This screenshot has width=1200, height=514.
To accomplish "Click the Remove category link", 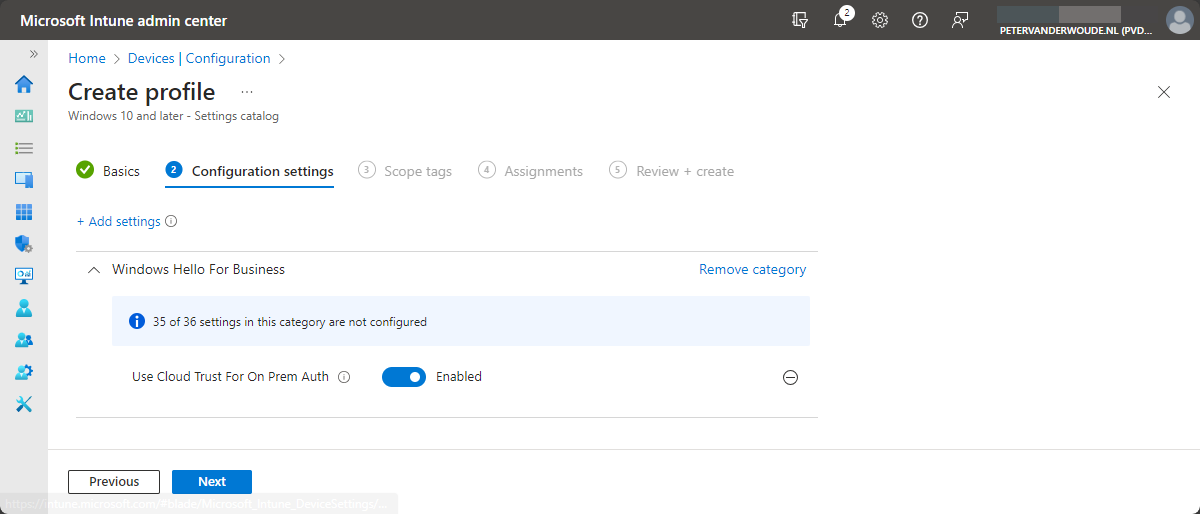I will [752, 270].
